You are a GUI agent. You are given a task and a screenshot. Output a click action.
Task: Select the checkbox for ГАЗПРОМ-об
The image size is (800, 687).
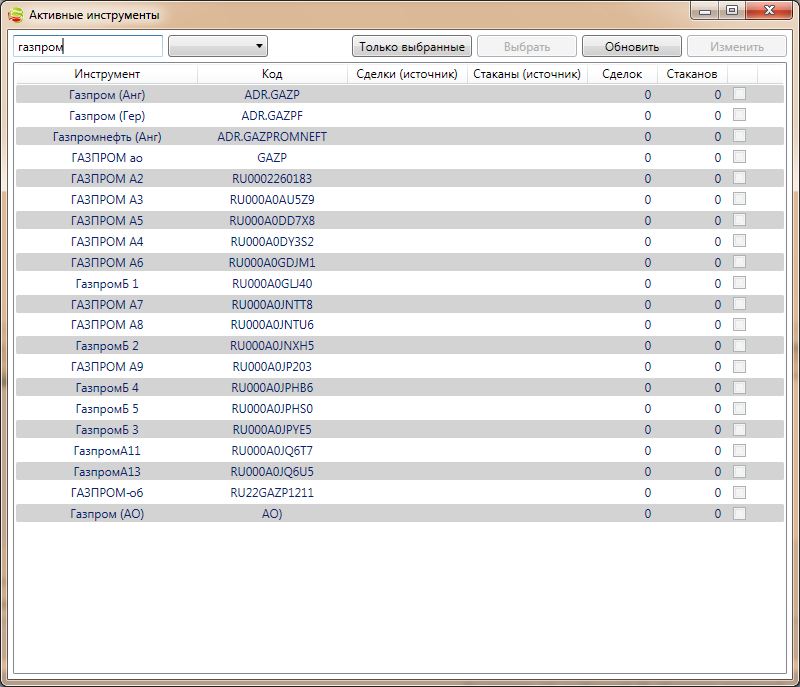pyautogui.click(x=739, y=492)
